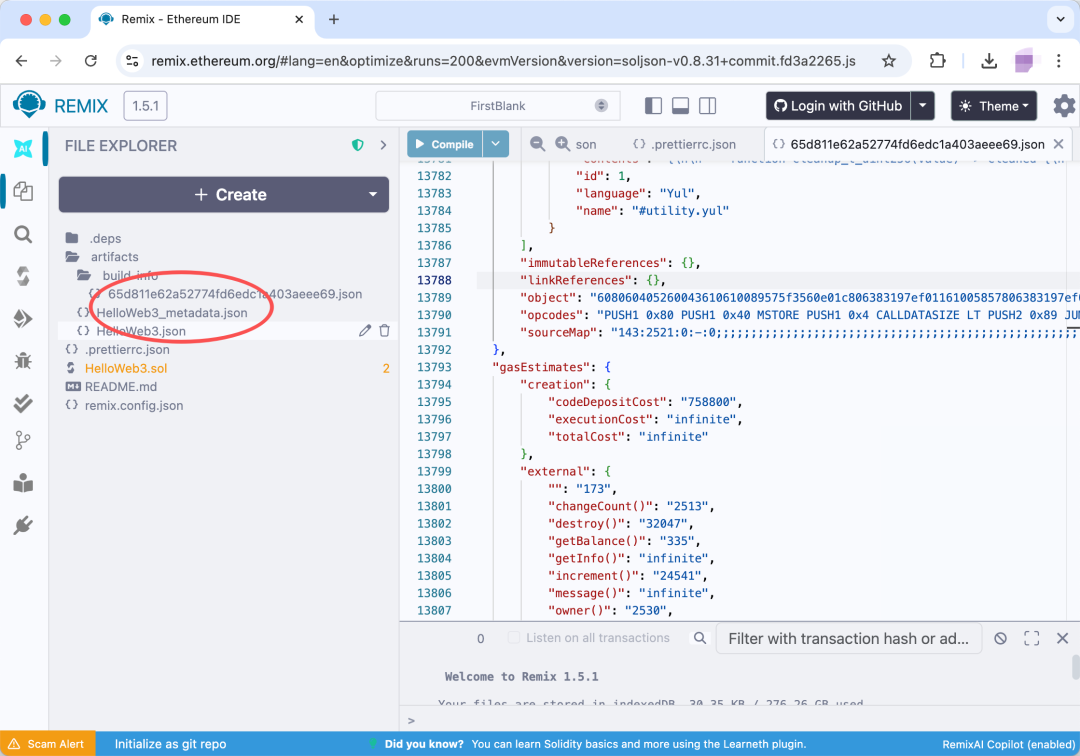Open Chrome extensions puzzle icon

click(x=937, y=61)
